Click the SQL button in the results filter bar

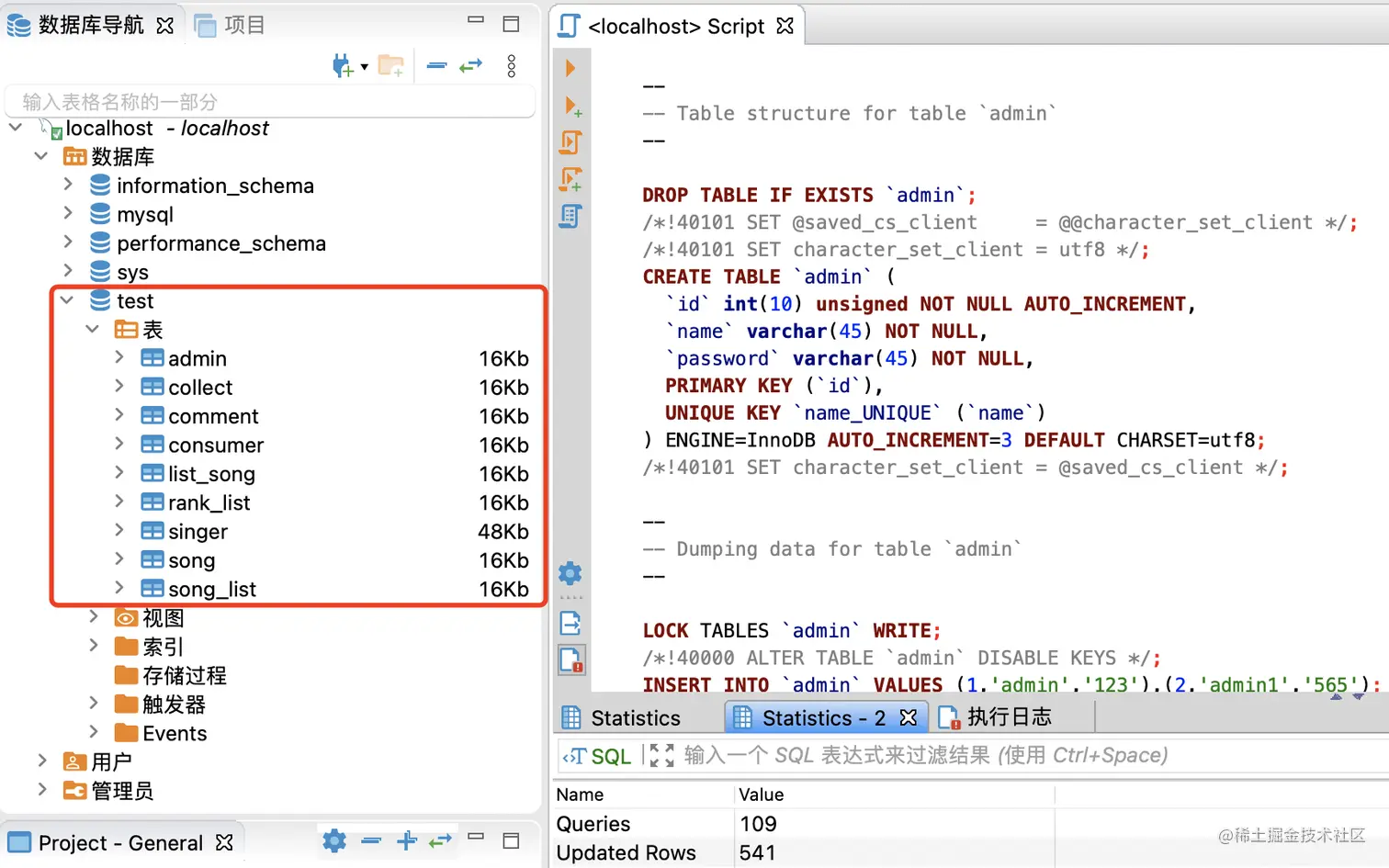point(597,756)
